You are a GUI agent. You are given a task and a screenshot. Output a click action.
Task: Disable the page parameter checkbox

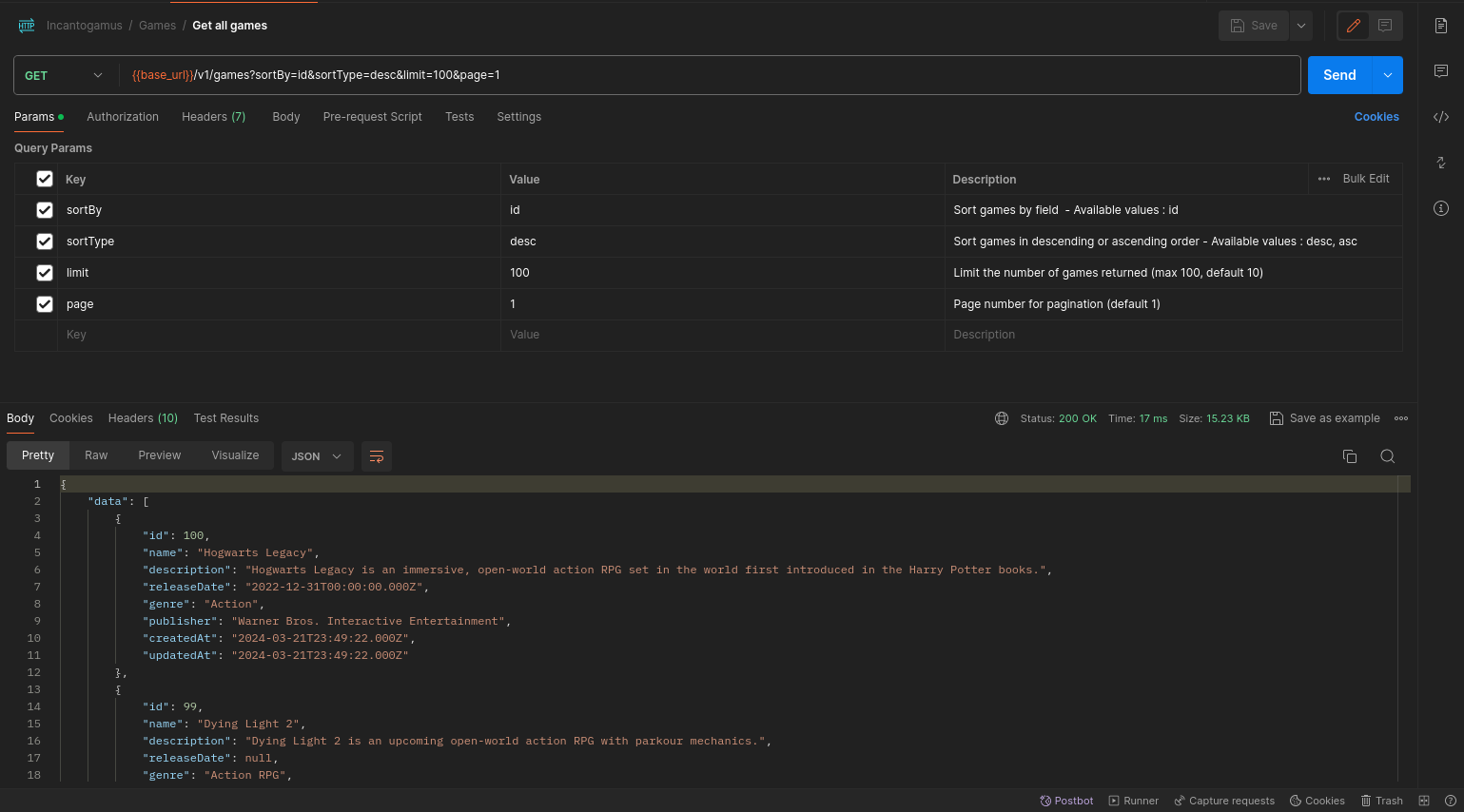click(x=45, y=304)
